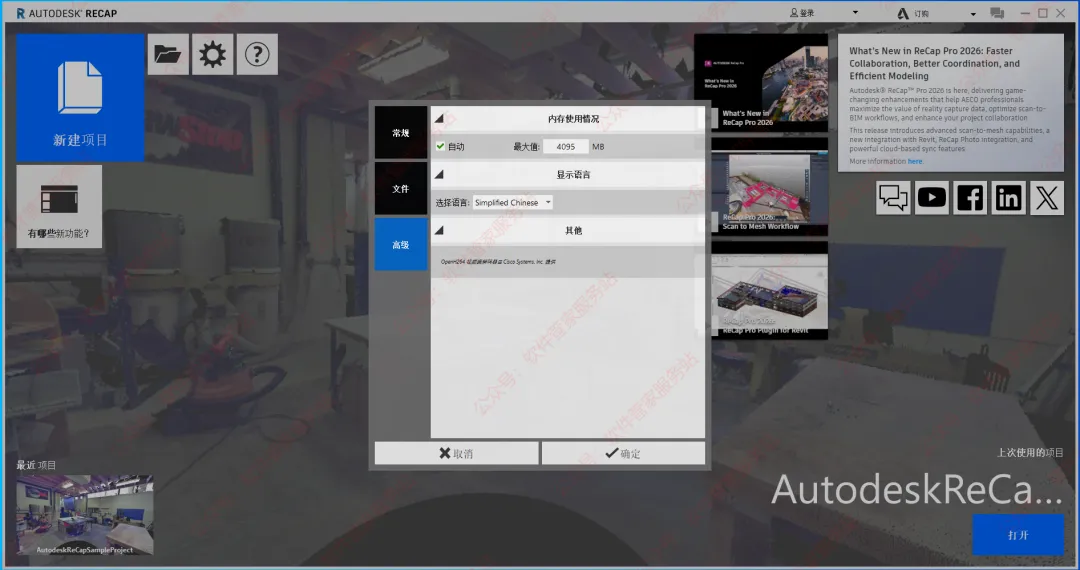The height and width of the screenshot is (570, 1080).
Task: Click the AutodeskReCa... last project title
Action: click(917, 489)
